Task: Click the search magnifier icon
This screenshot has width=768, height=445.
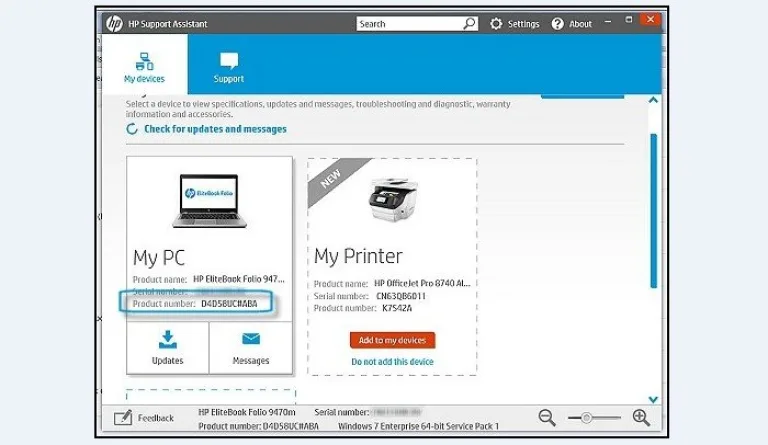Action: pos(469,23)
